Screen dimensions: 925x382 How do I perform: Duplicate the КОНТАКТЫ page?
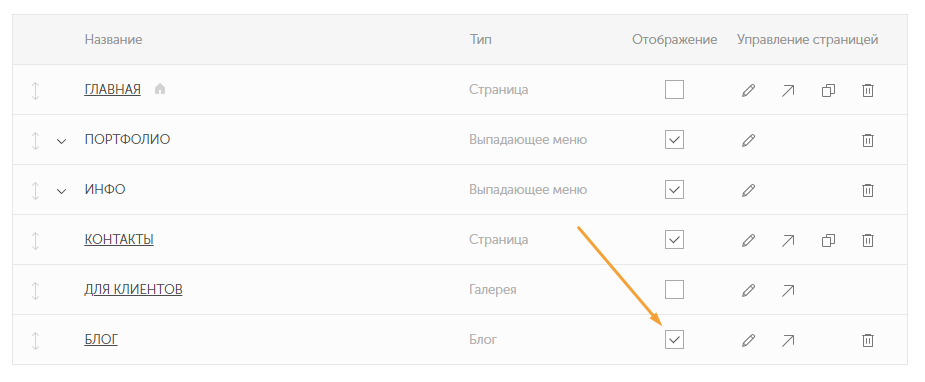(x=828, y=240)
